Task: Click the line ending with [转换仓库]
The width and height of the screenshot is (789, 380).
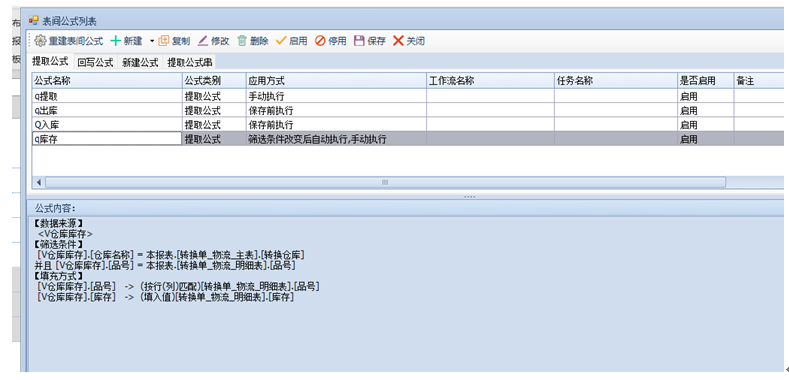Action: coord(171,255)
